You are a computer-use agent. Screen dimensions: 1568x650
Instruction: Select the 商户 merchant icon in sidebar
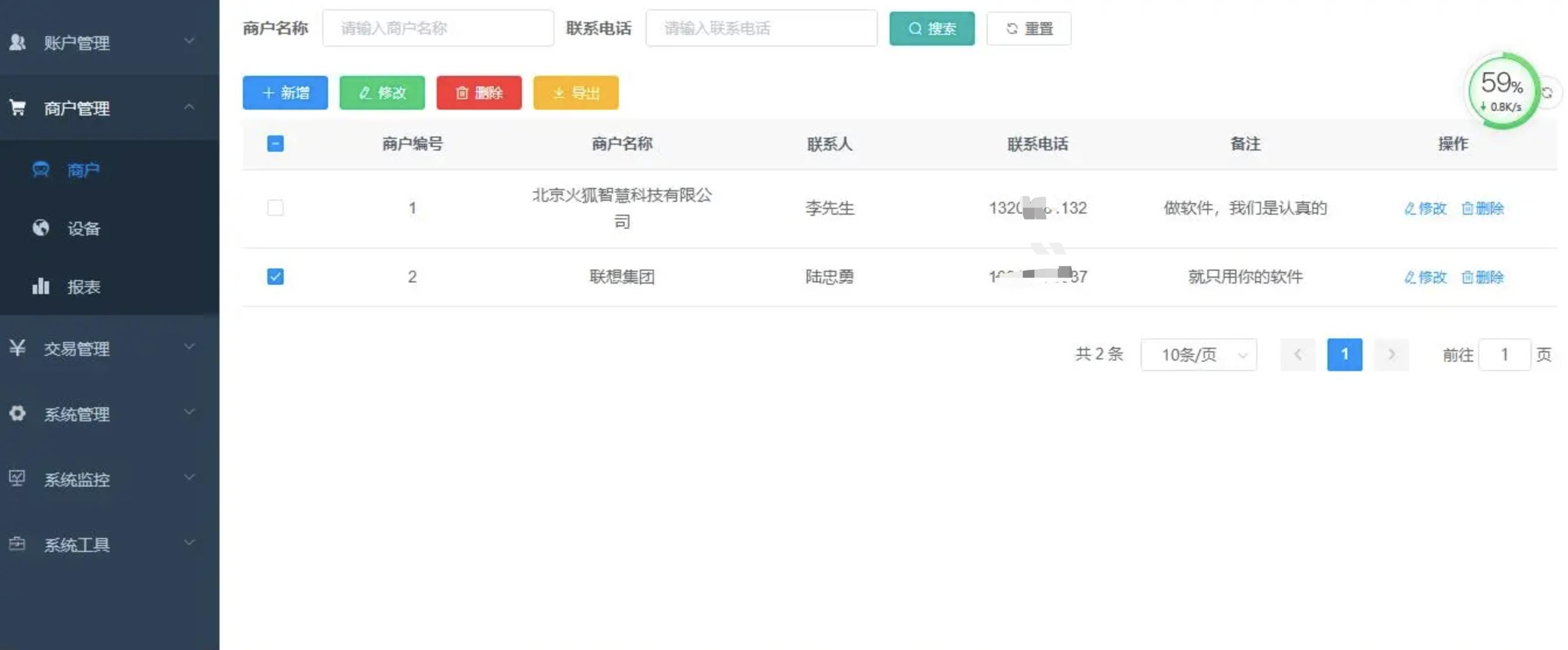[41, 170]
